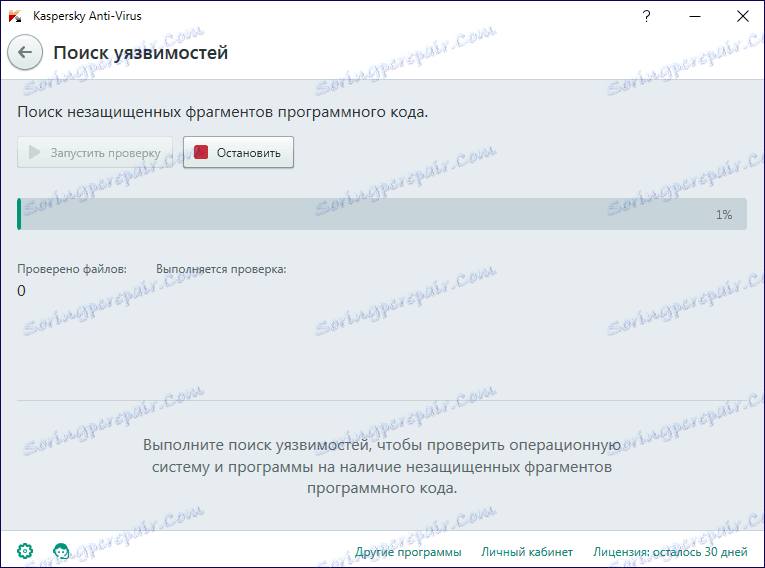Viewport: 765px width, 568px height.
Task: Open help with the question mark
Action: coord(646,17)
